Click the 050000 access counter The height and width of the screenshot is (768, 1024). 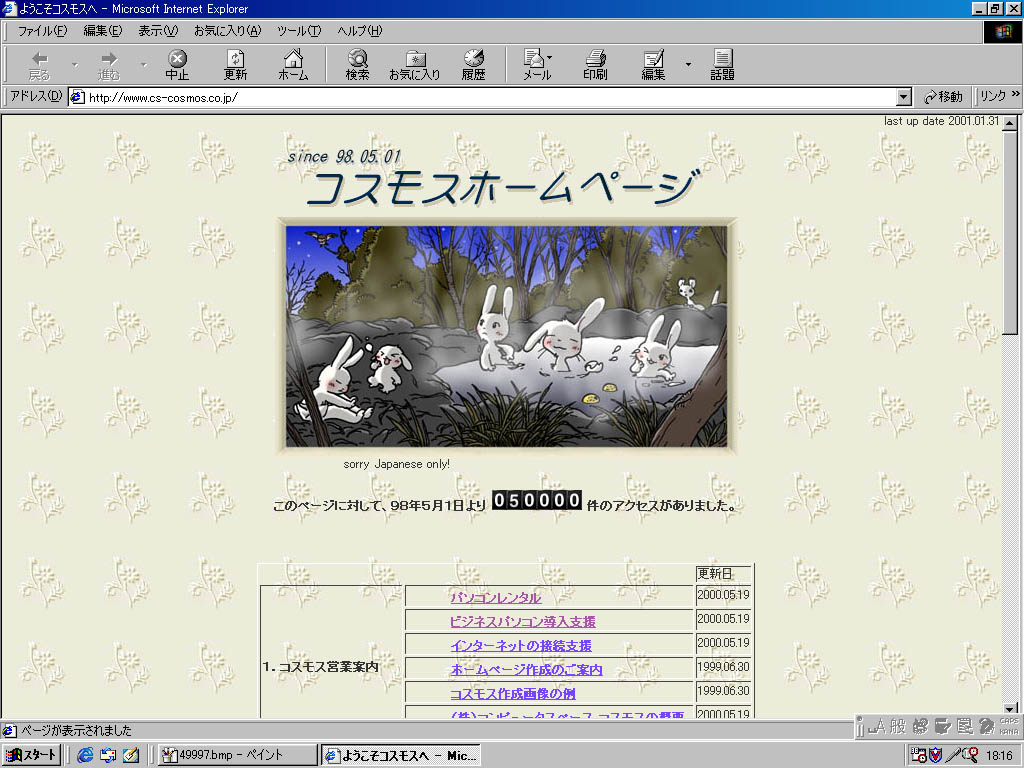coord(536,500)
